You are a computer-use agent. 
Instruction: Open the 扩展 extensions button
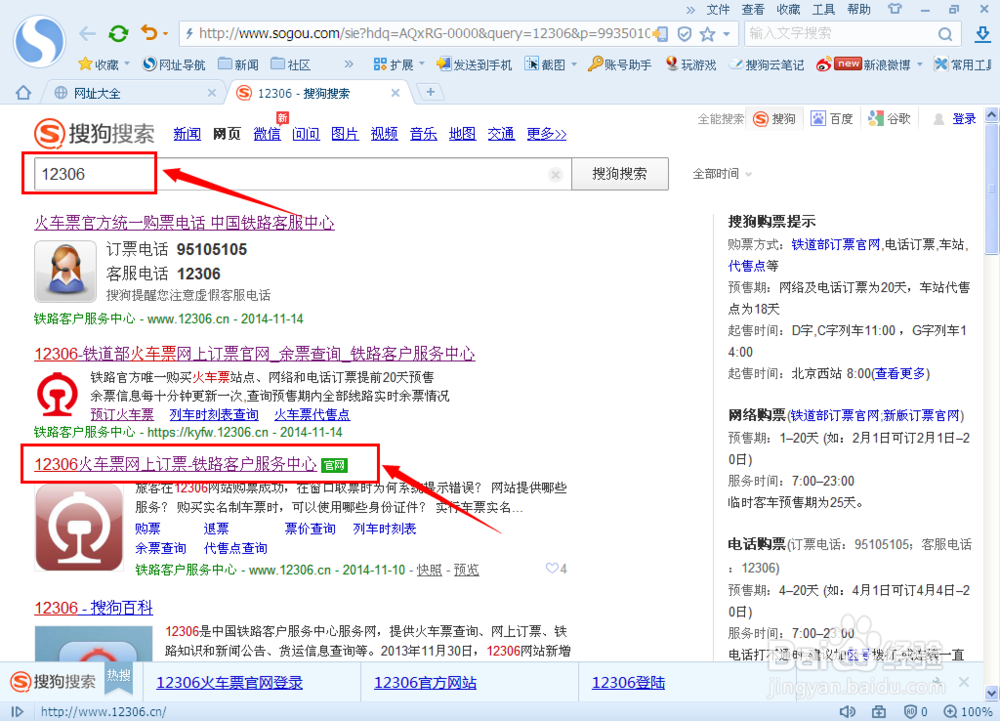(x=393, y=64)
